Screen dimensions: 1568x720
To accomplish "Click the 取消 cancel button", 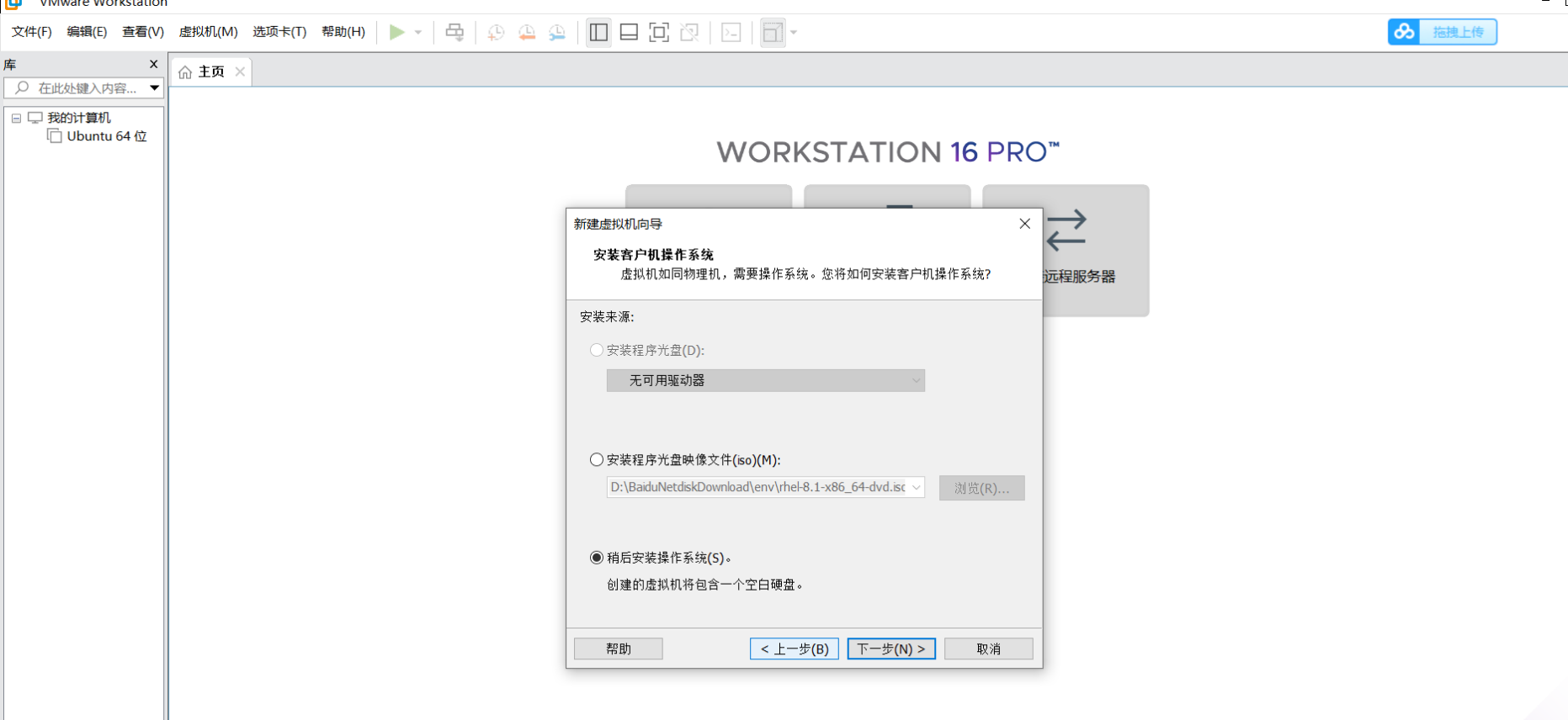I will 989,649.
